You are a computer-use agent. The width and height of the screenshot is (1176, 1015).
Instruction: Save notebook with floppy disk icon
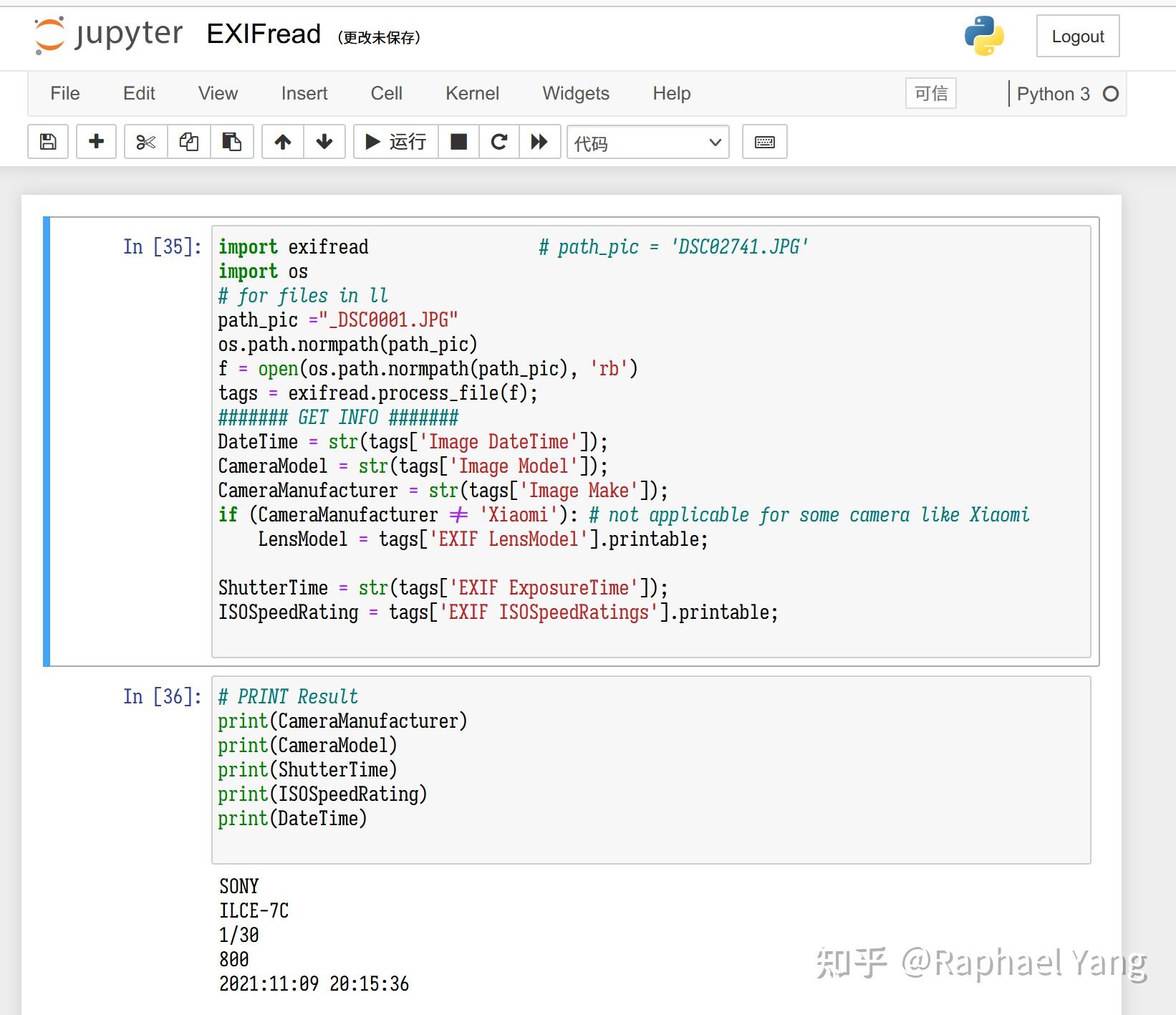pos(48,142)
